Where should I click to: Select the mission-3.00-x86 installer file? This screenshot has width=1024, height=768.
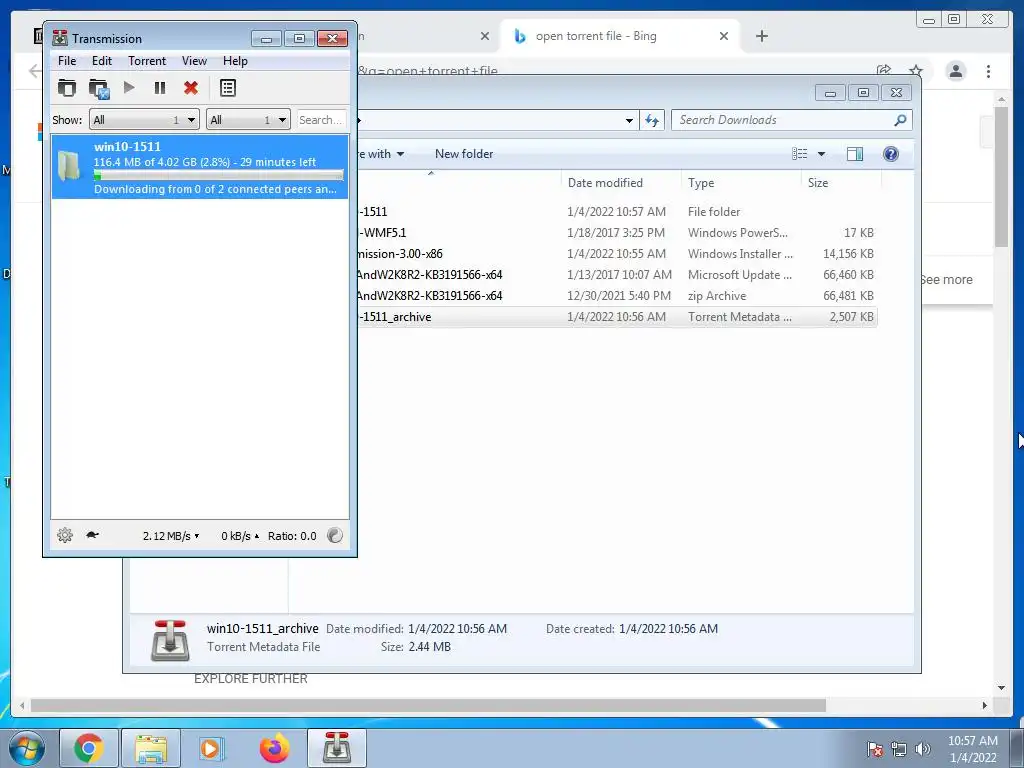617,253
